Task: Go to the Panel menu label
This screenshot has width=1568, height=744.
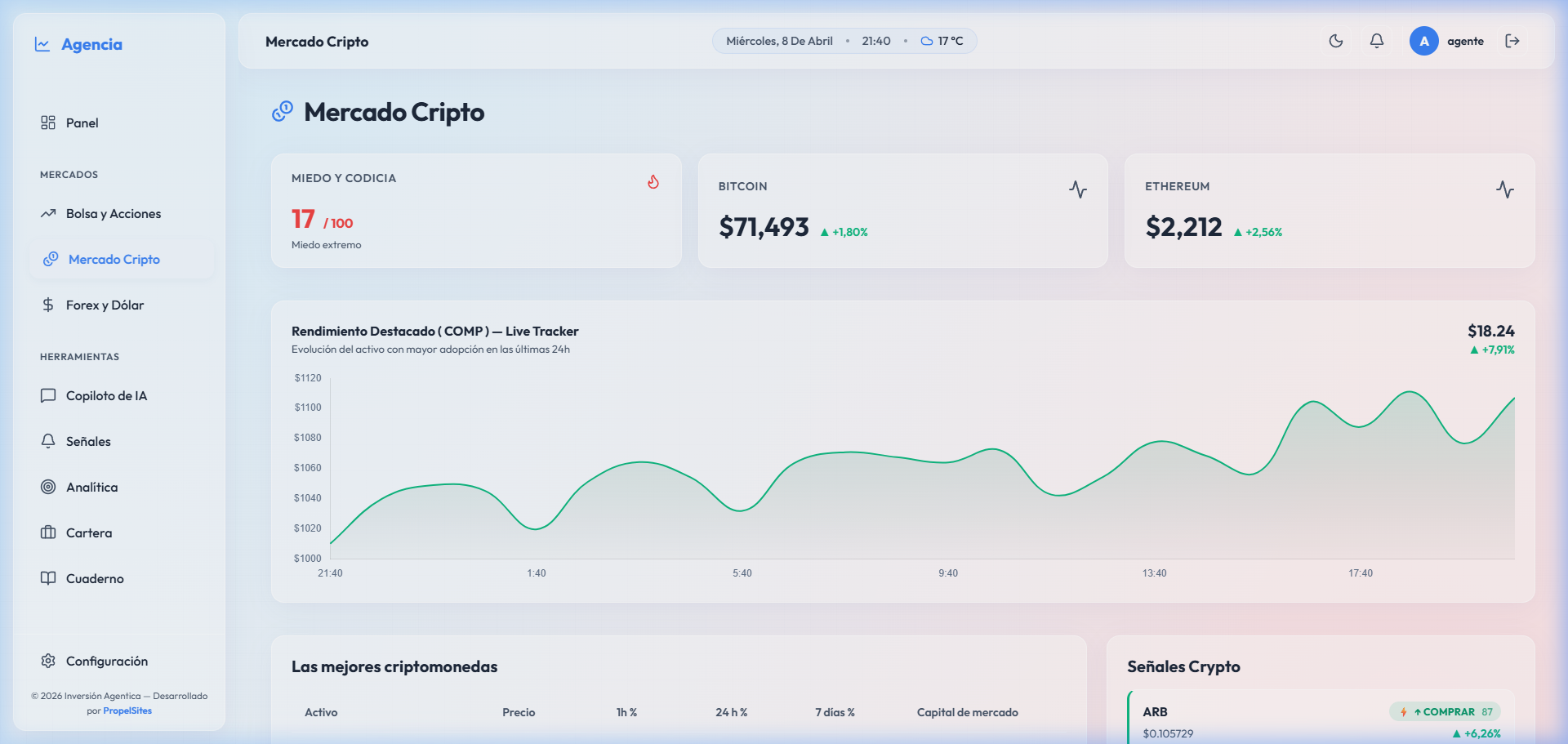Action: point(82,123)
